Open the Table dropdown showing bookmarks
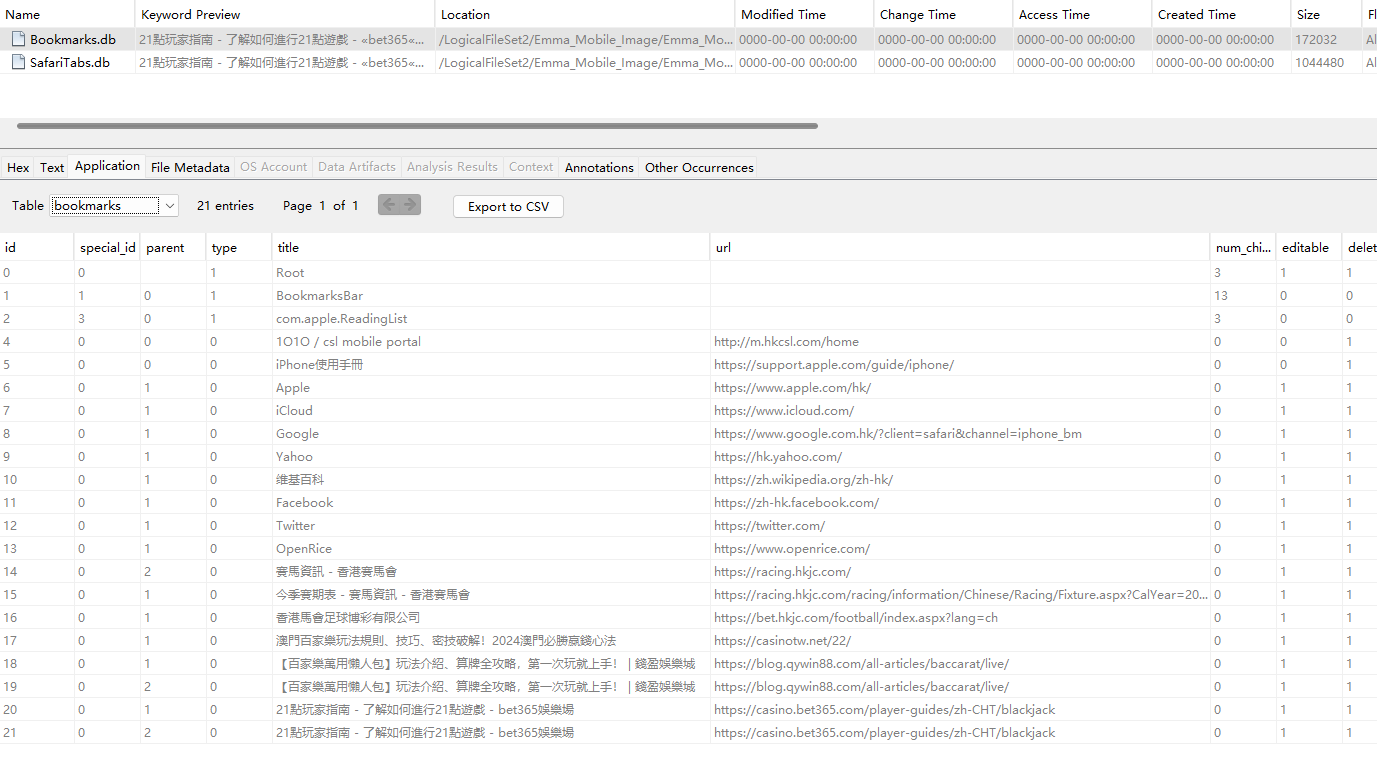1377x763 pixels. (115, 206)
